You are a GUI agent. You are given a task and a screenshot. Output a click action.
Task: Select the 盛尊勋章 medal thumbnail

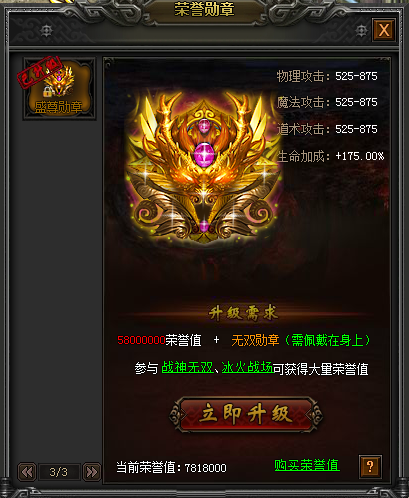point(59,89)
